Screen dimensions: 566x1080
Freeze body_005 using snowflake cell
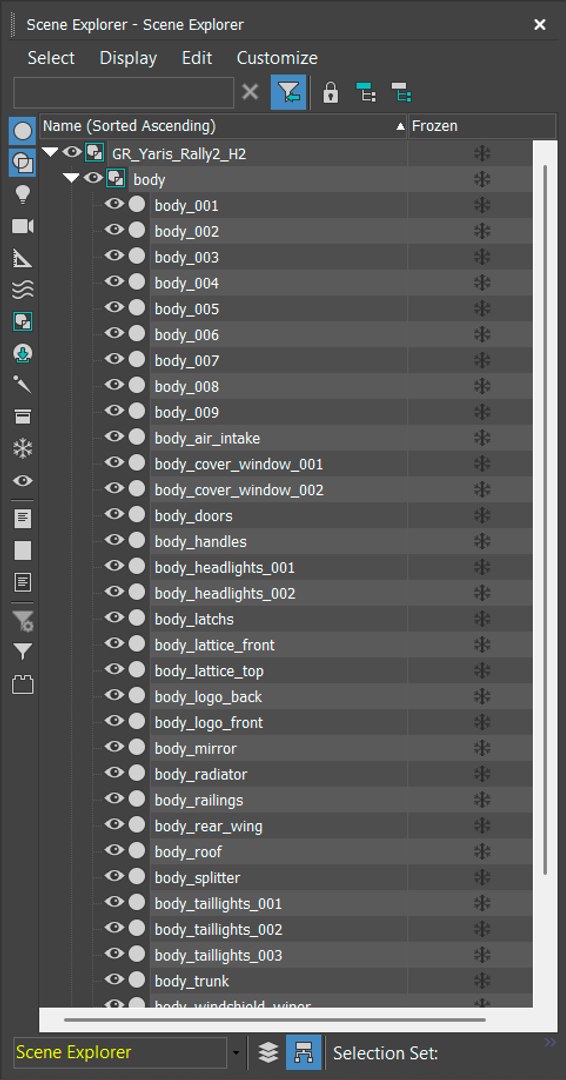point(482,309)
